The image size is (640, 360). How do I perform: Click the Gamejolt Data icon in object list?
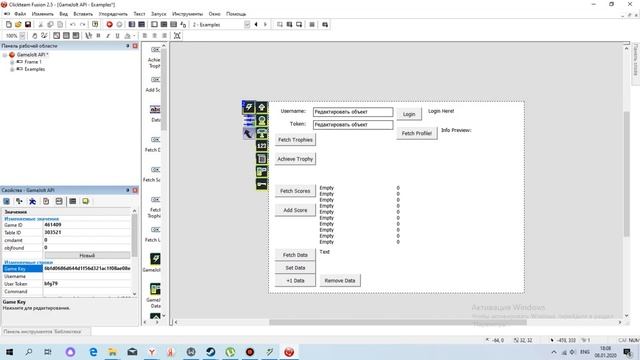pyautogui.click(x=155, y=289)
